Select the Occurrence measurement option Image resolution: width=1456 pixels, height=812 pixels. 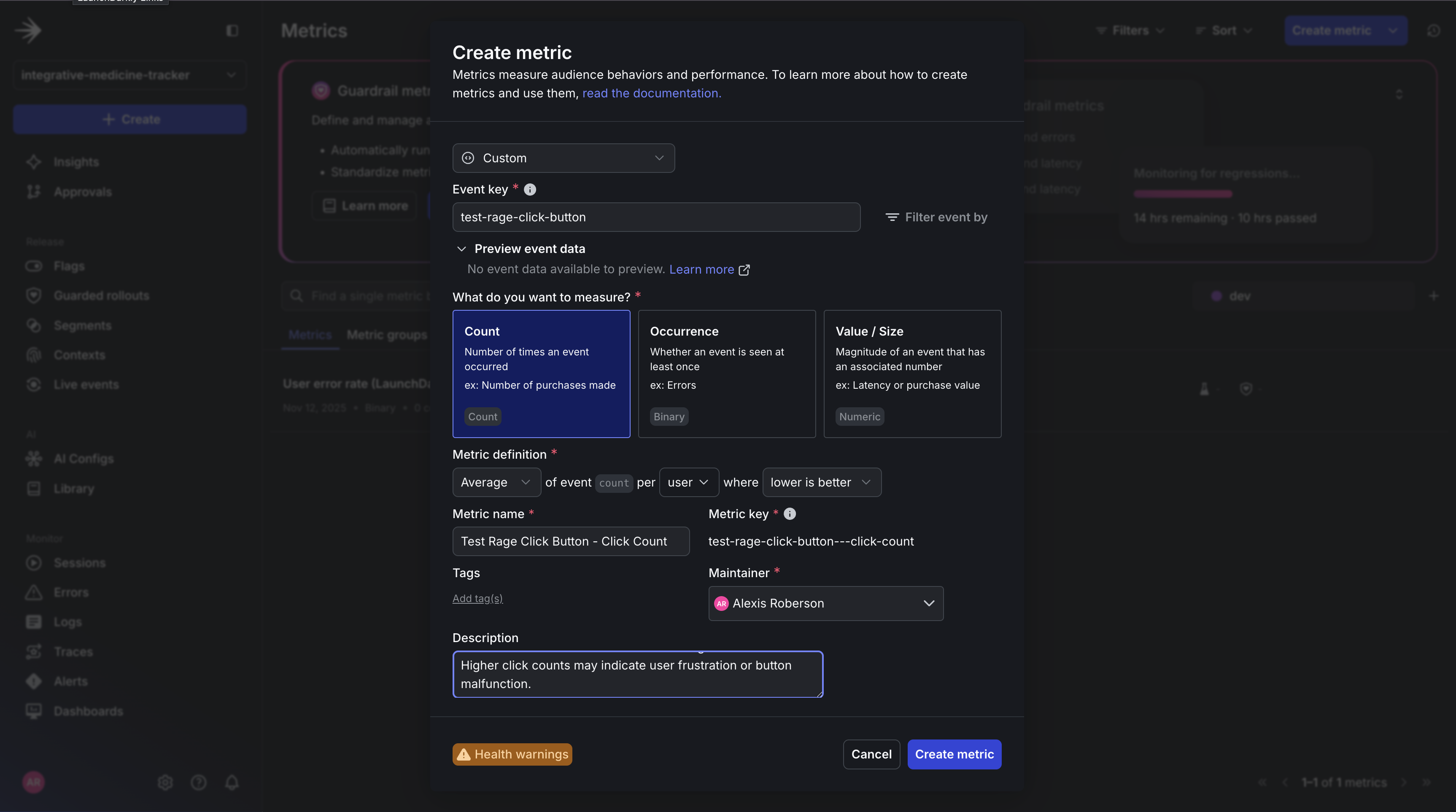(727, 374)
